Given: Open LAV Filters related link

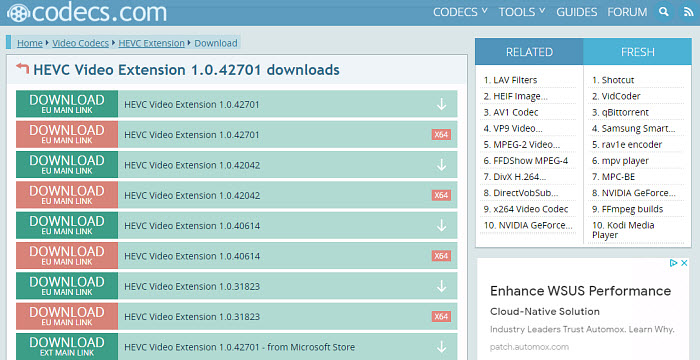Looking at the screenshot, I should [x=515, y=80].
